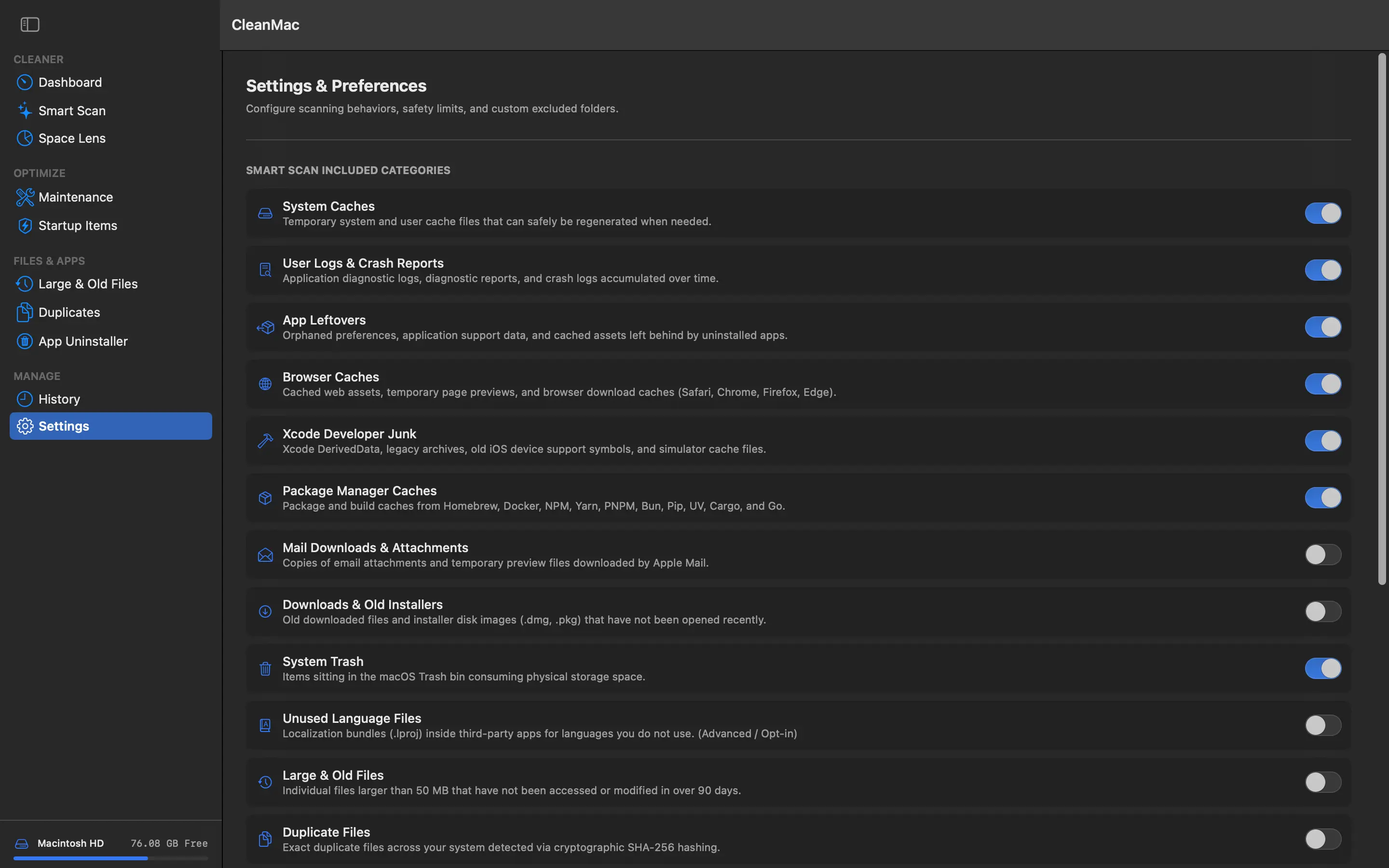Click the Maintenance tools icon

[25, 197]
